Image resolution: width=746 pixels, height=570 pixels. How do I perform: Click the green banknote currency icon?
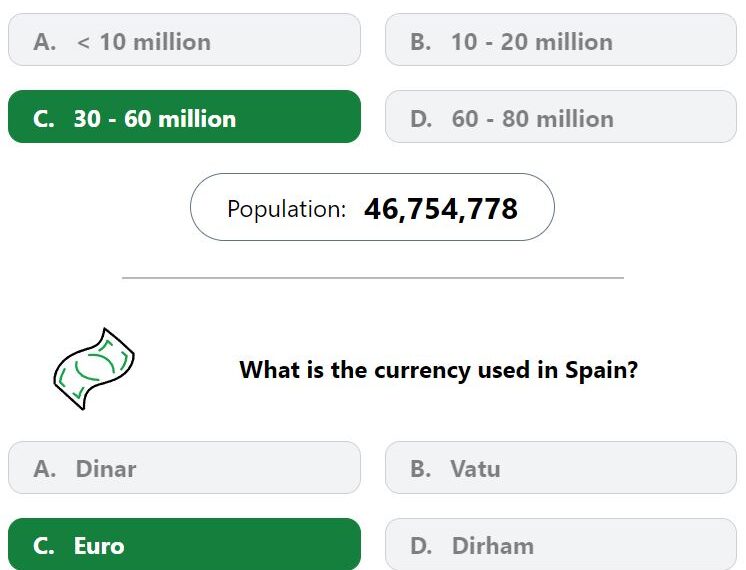tap(94, 369)
